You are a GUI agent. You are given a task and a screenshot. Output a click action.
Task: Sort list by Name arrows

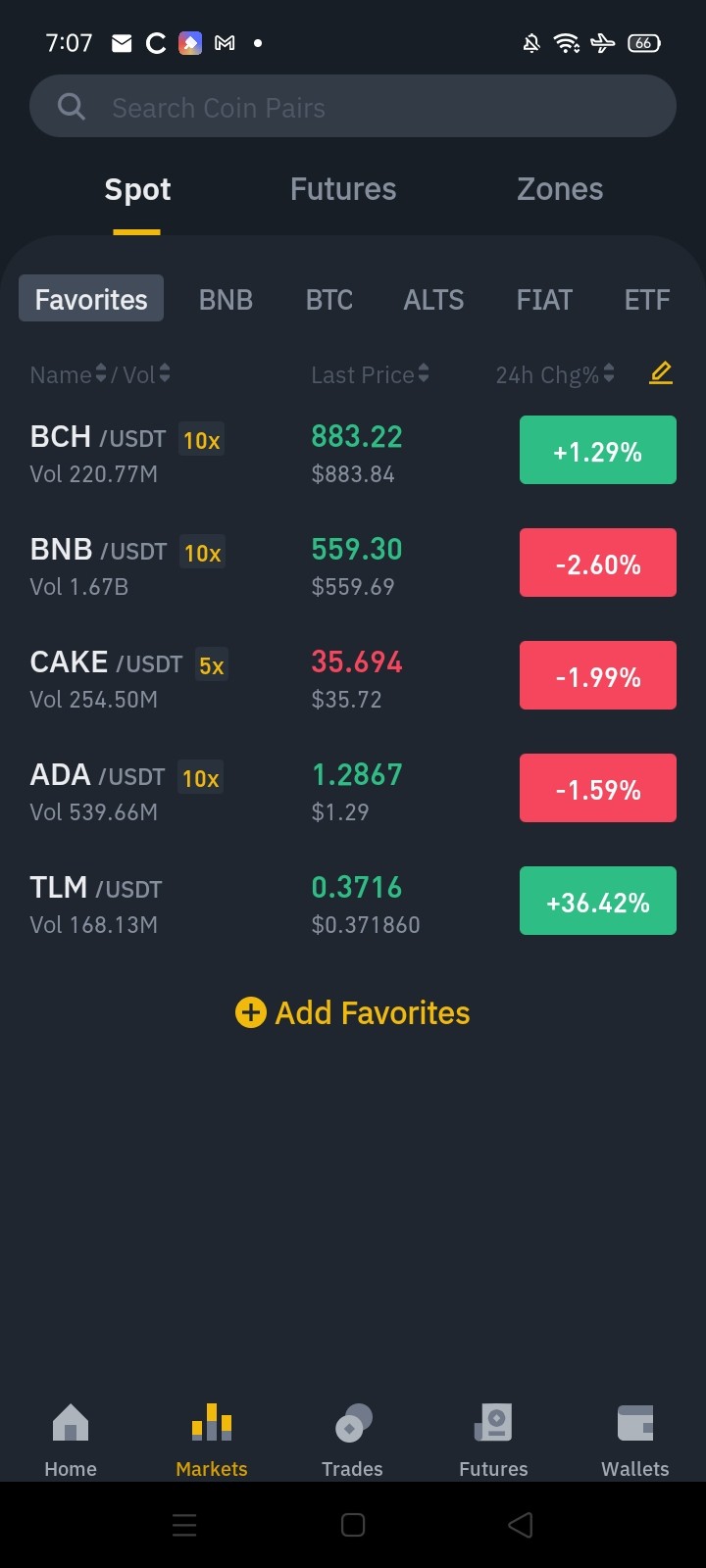point(100,373)
